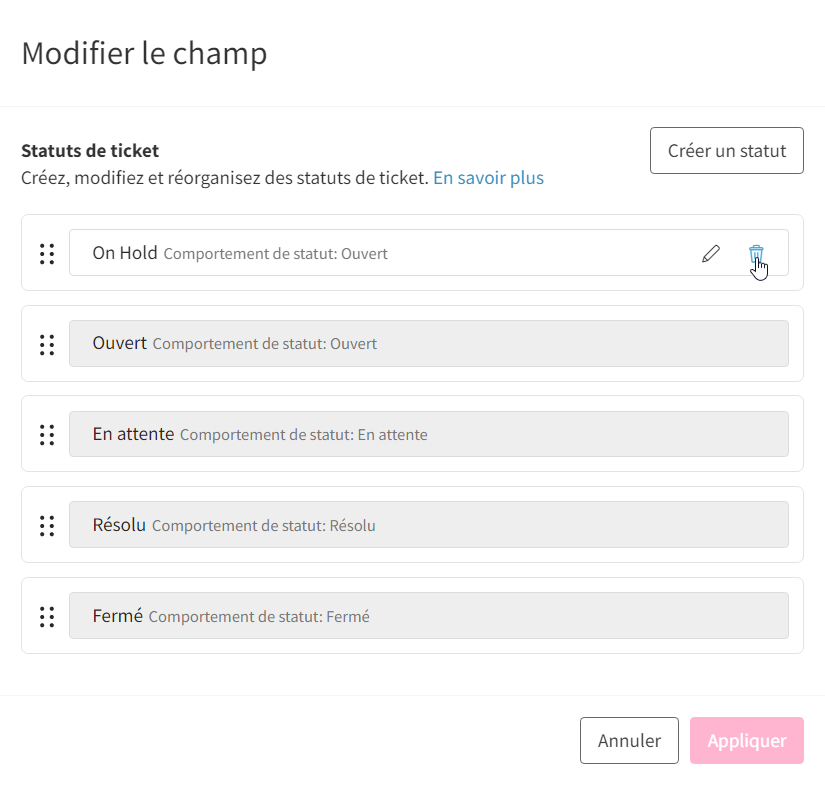Image resolution: width=825 pixels, height=785 pixels.
Task: Select the Ouvert status row
Action: coord(429,344)
